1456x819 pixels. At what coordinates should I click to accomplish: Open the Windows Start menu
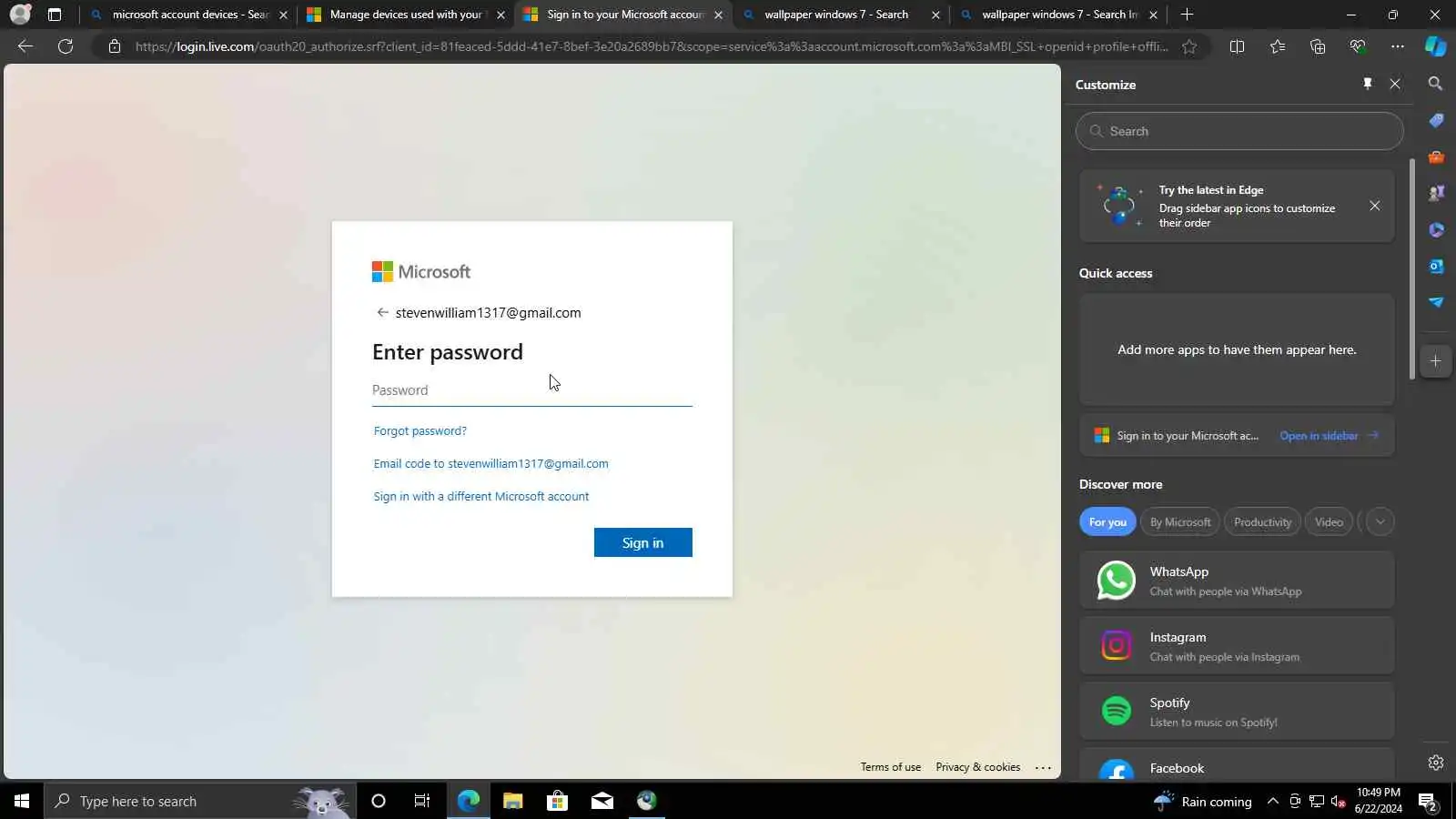tap(22, 801)
